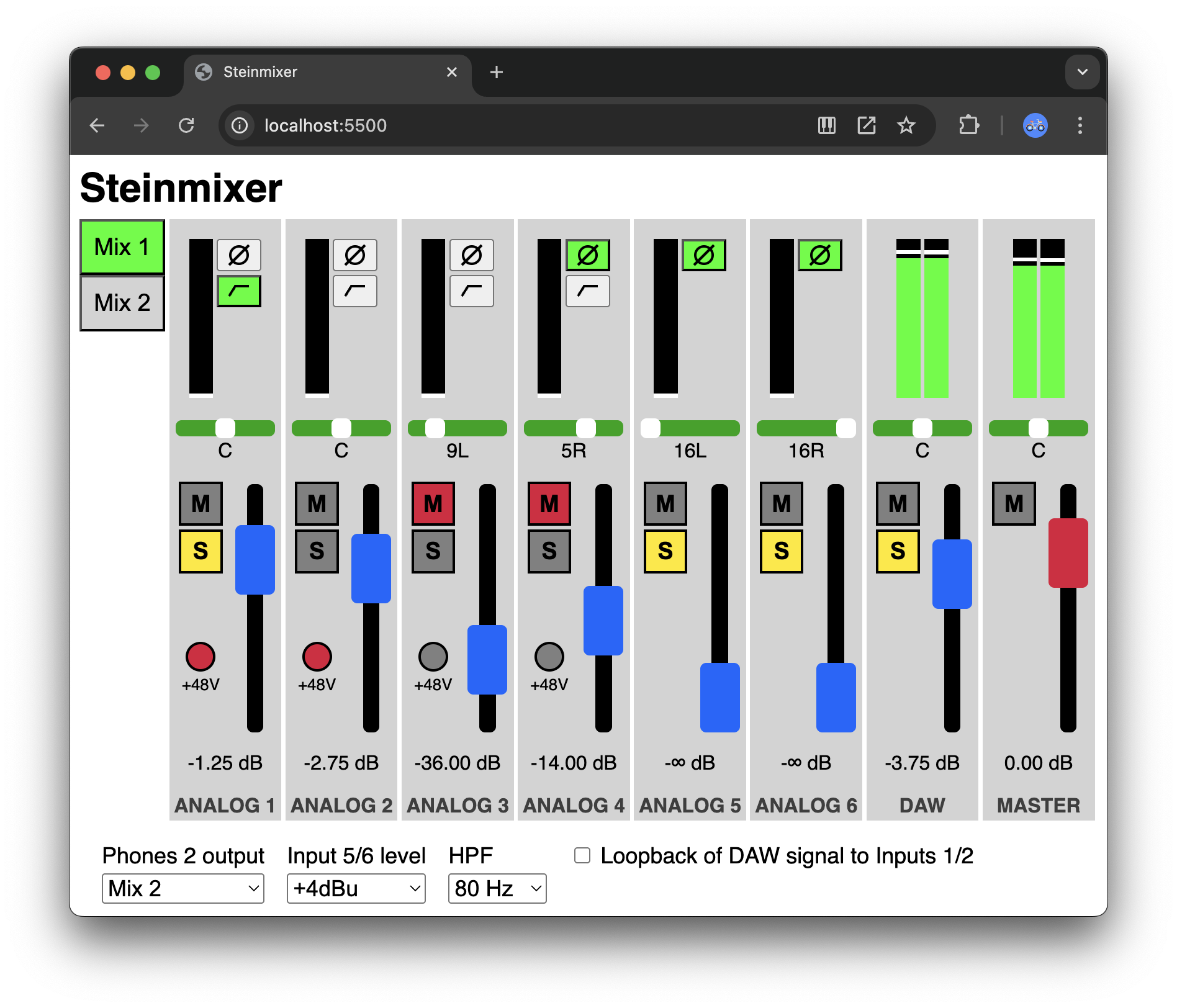
Task: Click the -1.25 dB level readout
Action: [x=225, y=763]
